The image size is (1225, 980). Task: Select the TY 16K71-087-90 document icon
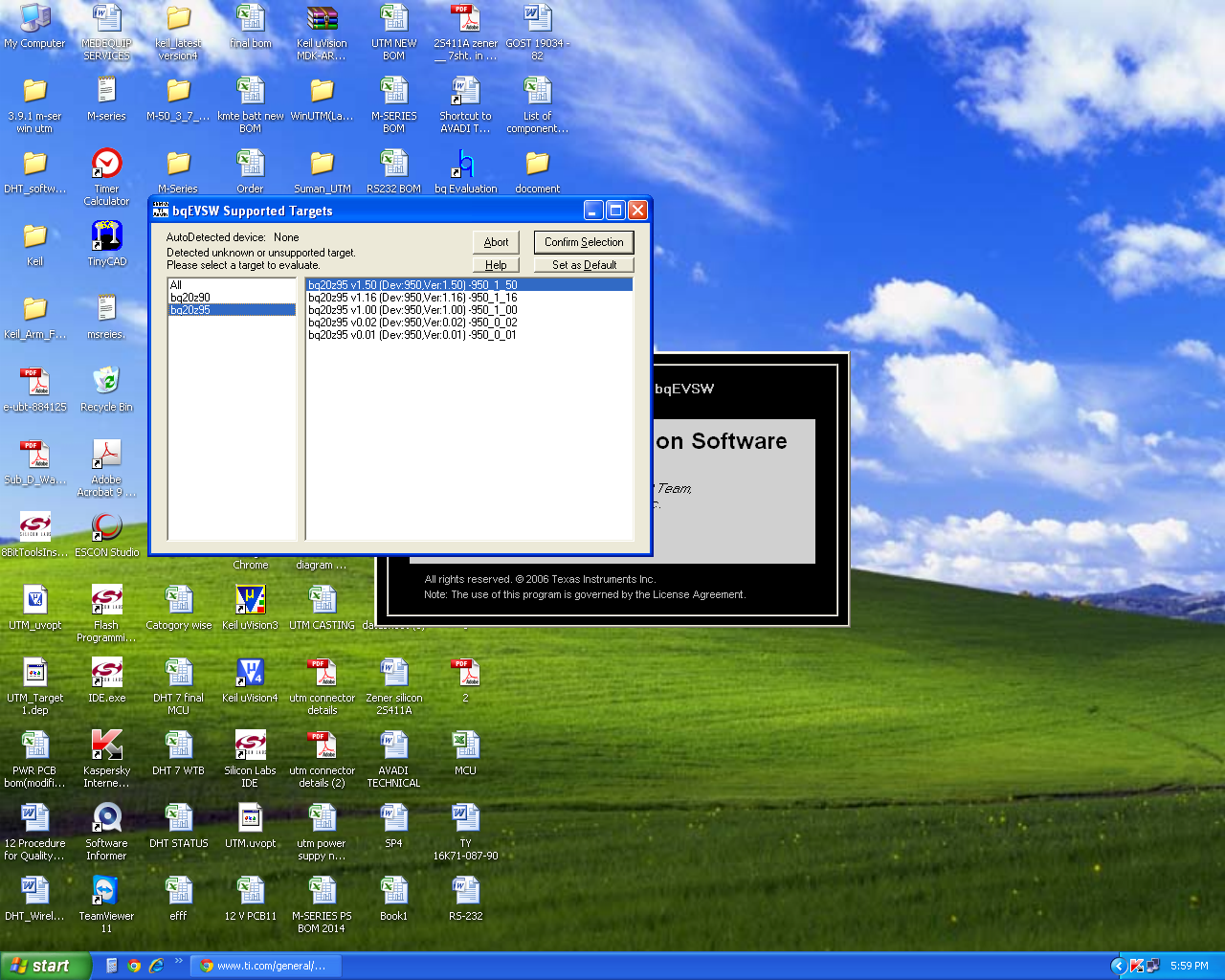coord(465,832)
